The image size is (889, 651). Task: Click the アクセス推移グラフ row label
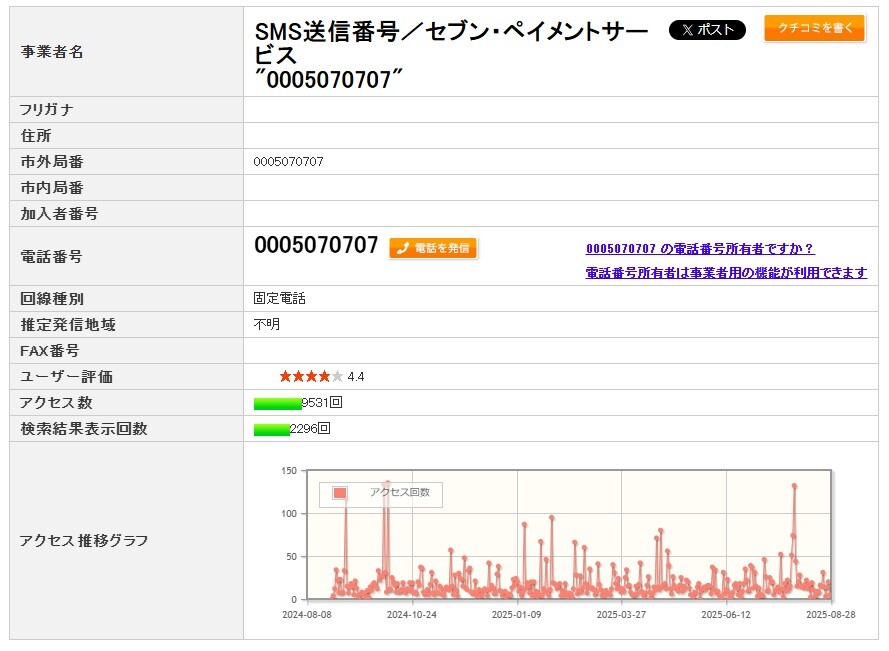84,540
